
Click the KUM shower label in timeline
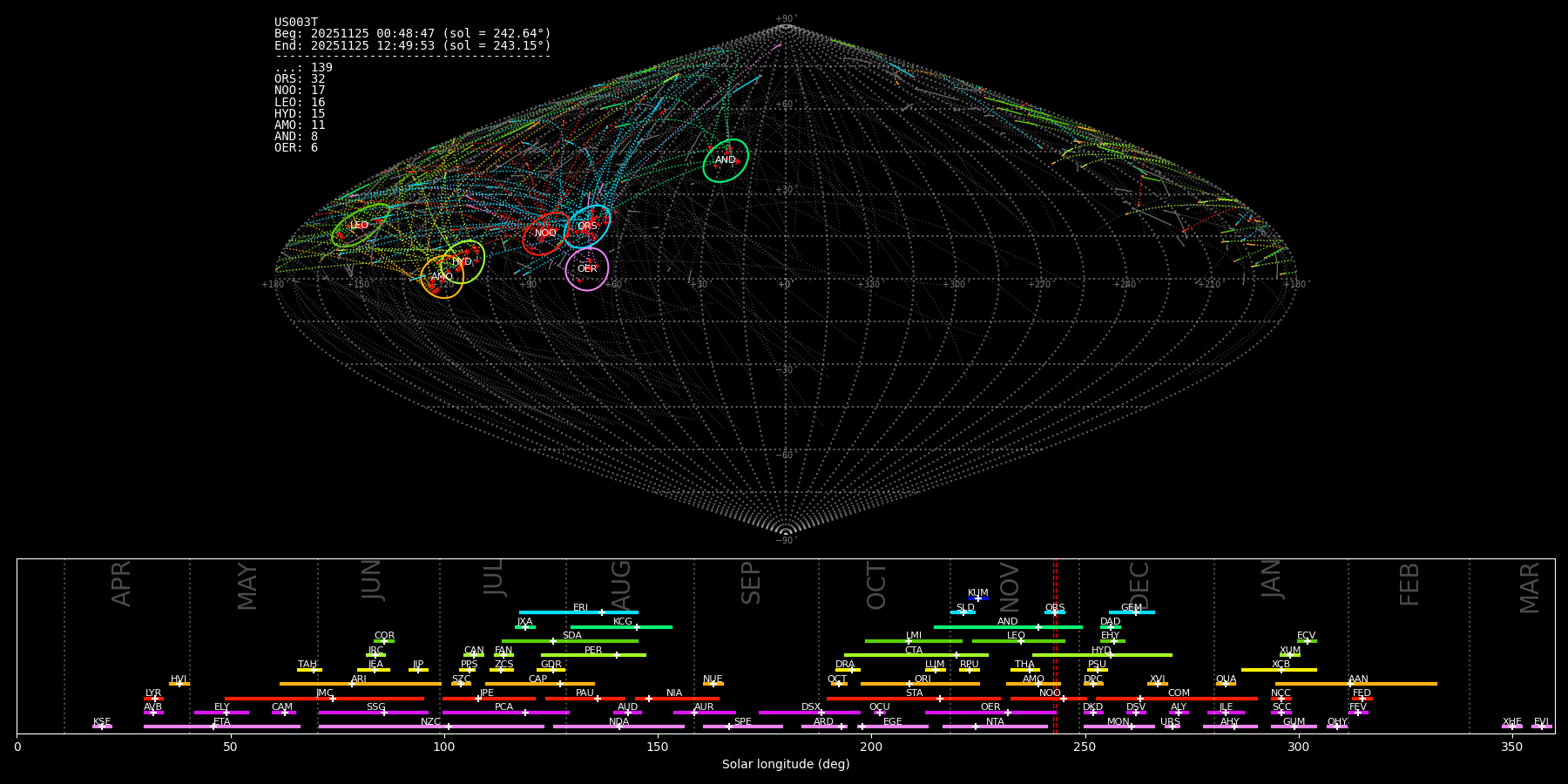pyautogui.click(x=978, y=593)
